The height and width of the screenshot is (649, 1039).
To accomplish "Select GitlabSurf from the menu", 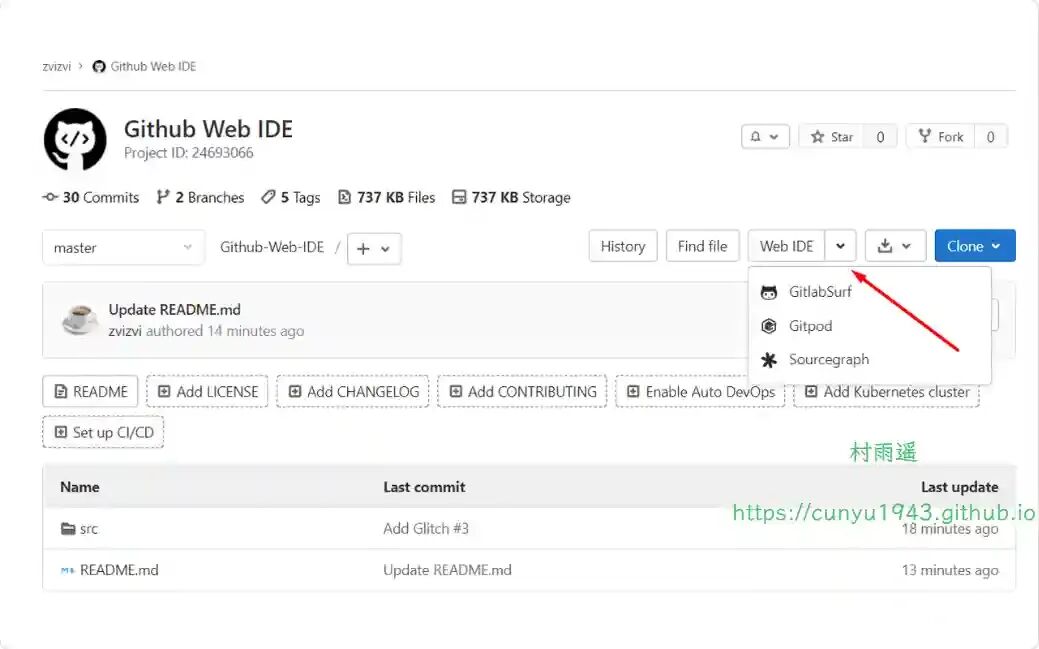I will (869, 292).
